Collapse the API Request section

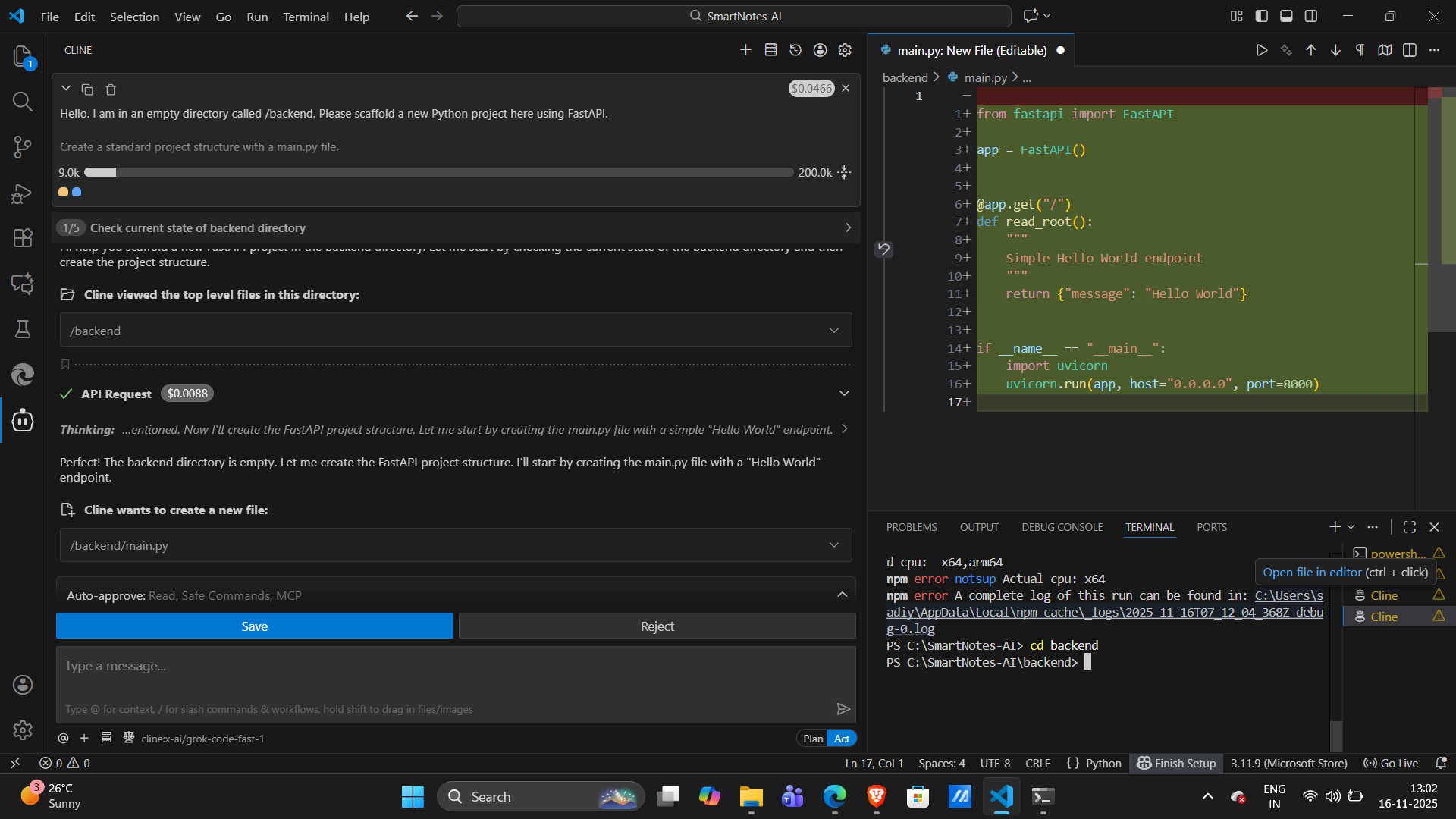[844, 394]
